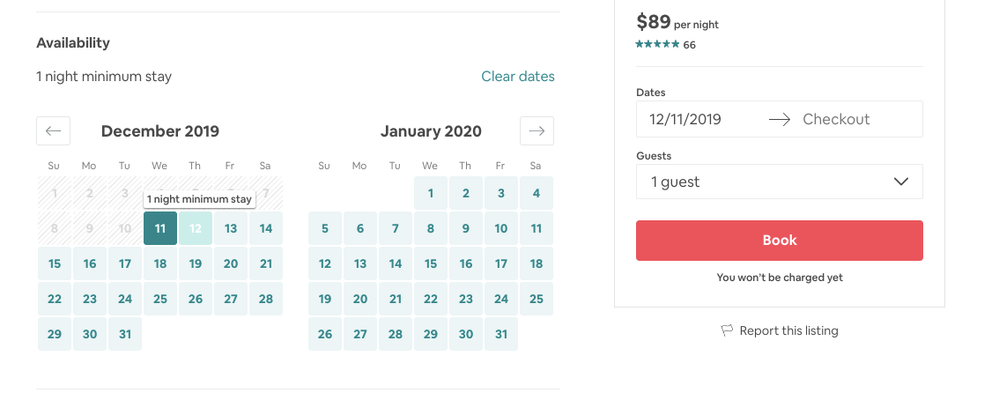Viewport: 999px width, 408px height.
Task: Go to previous month with left arrow
Action: point(53,131)
